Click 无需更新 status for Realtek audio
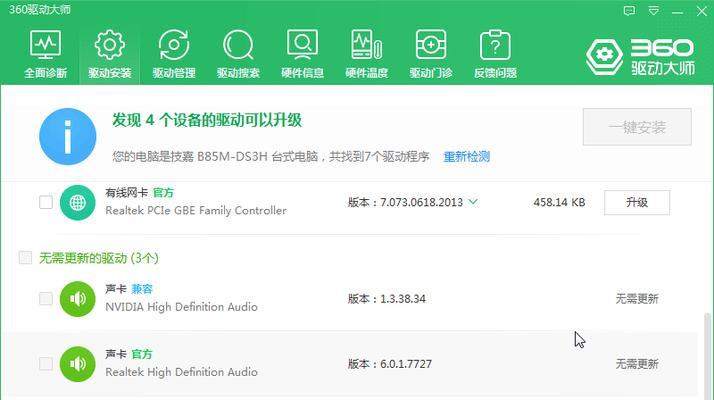 637,364
